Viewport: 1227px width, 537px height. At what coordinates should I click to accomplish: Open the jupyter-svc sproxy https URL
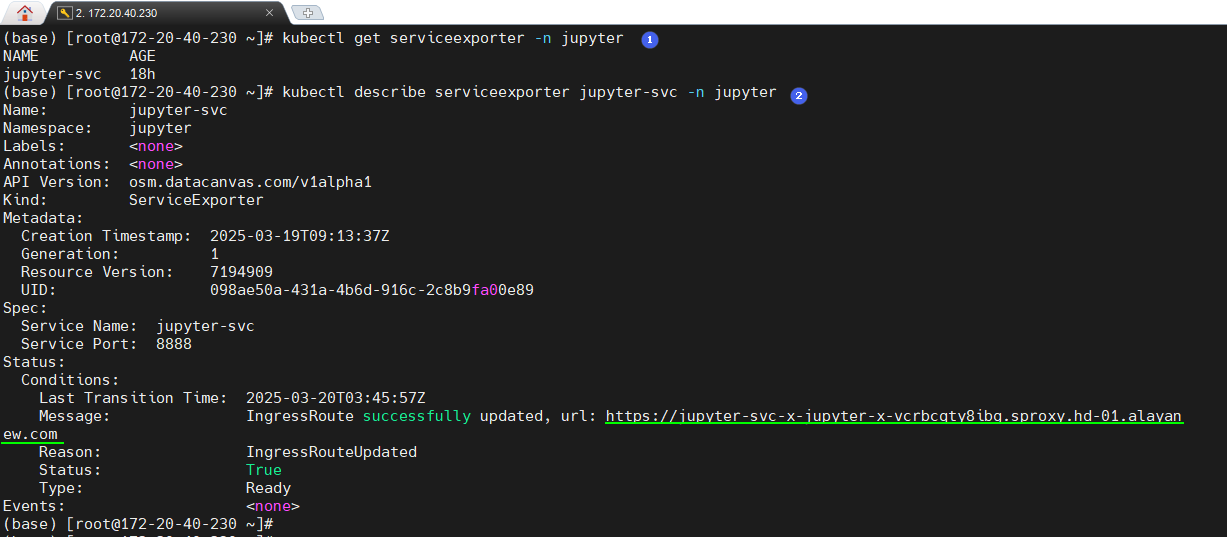click(x=893, y=416)
